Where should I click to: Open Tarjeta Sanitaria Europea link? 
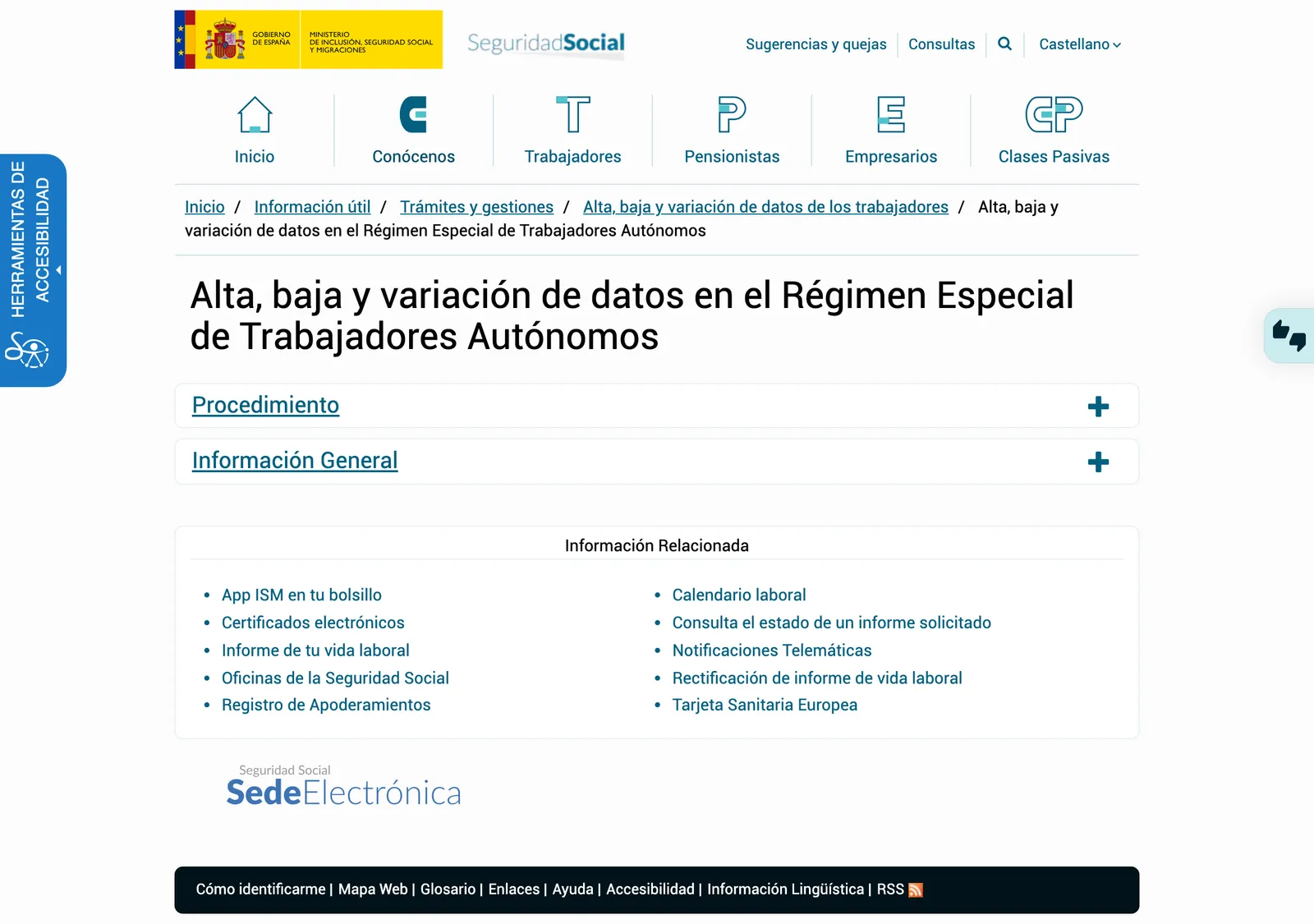pos(765,705)
